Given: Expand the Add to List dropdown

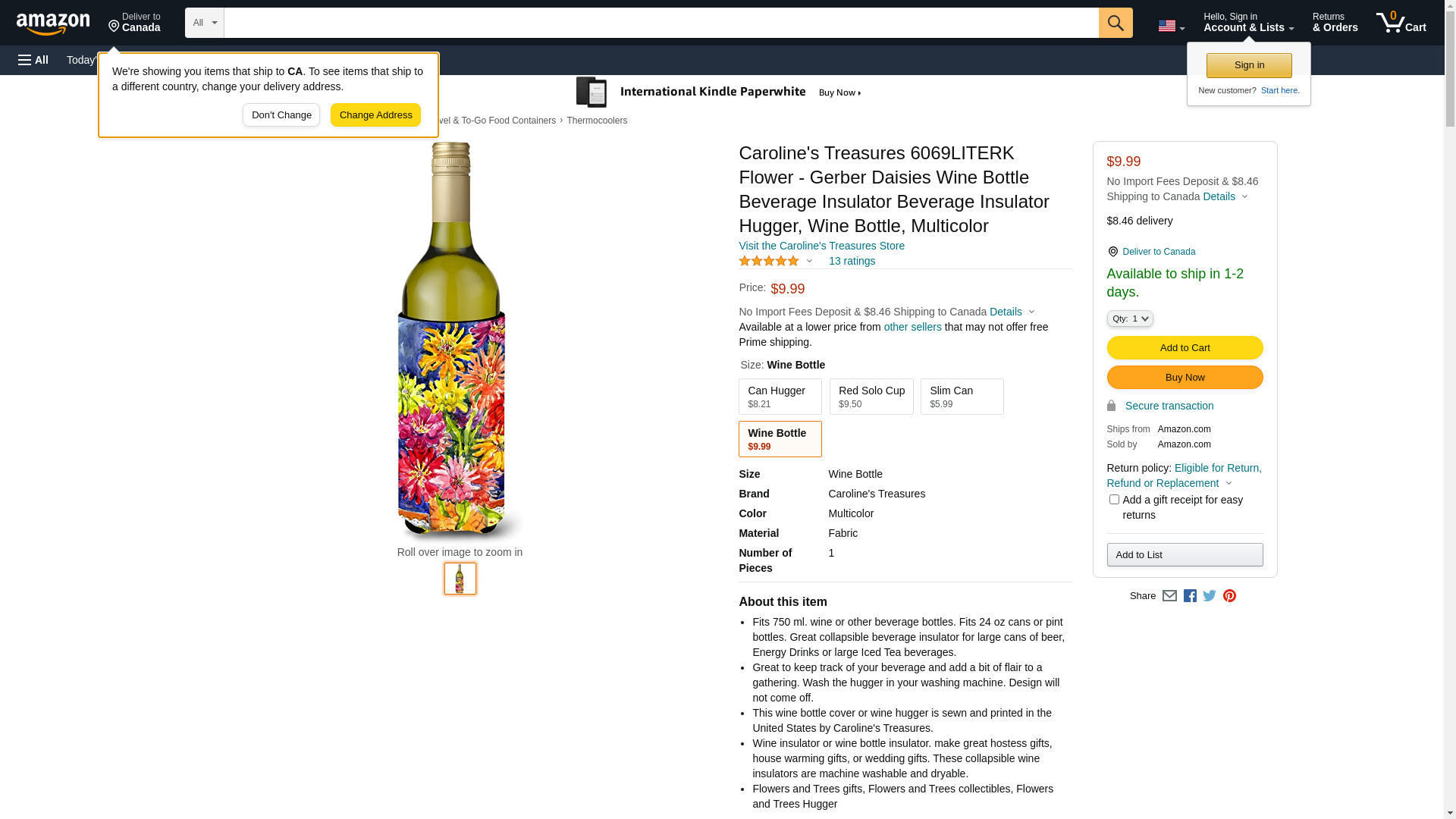Looking at the screenshot, I should pyautogui.click(x=1185, y=555).
